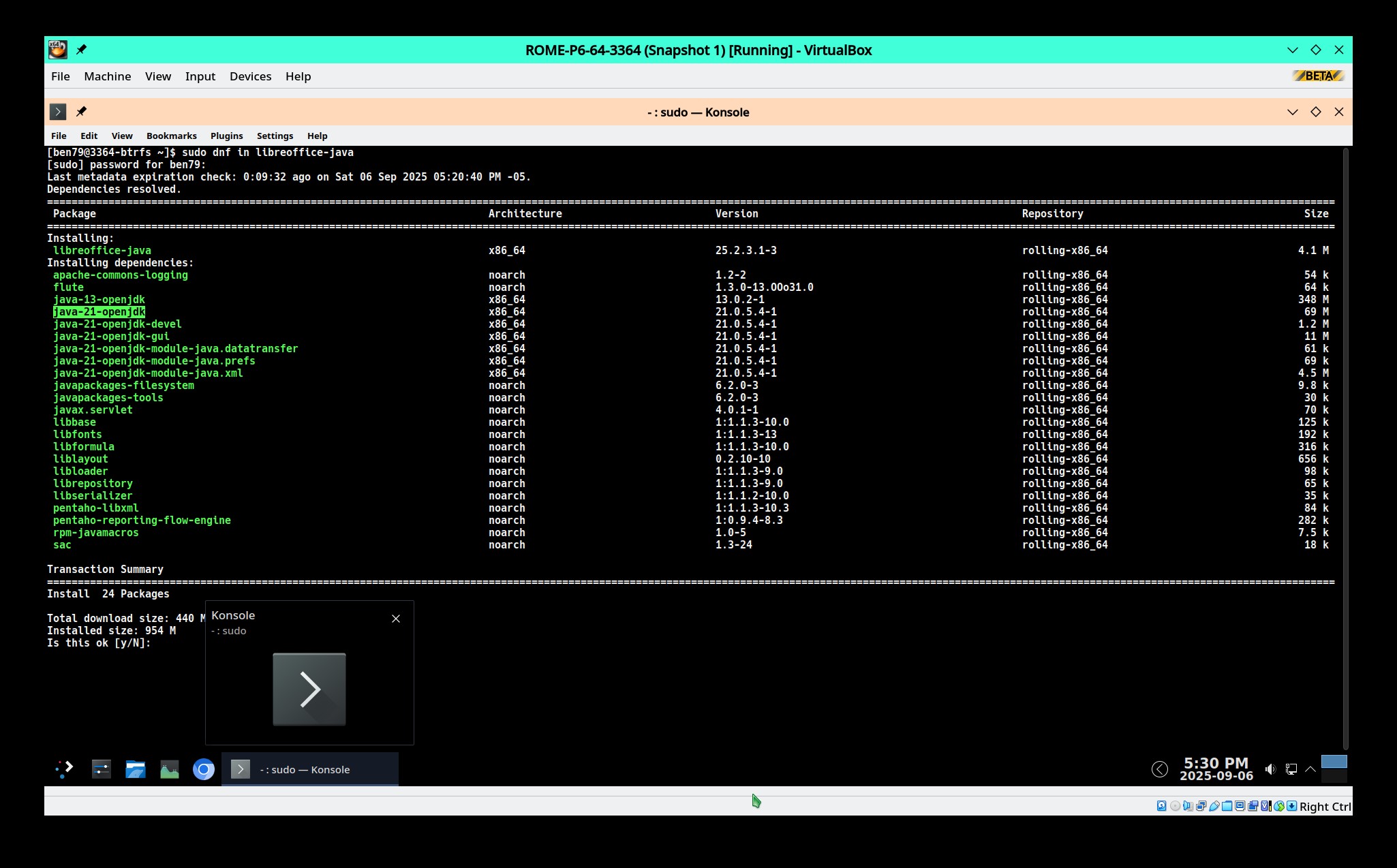1397x868 pixels.
Task: Switch to the second virtual desktop pager
Action: pos(1334,776)
